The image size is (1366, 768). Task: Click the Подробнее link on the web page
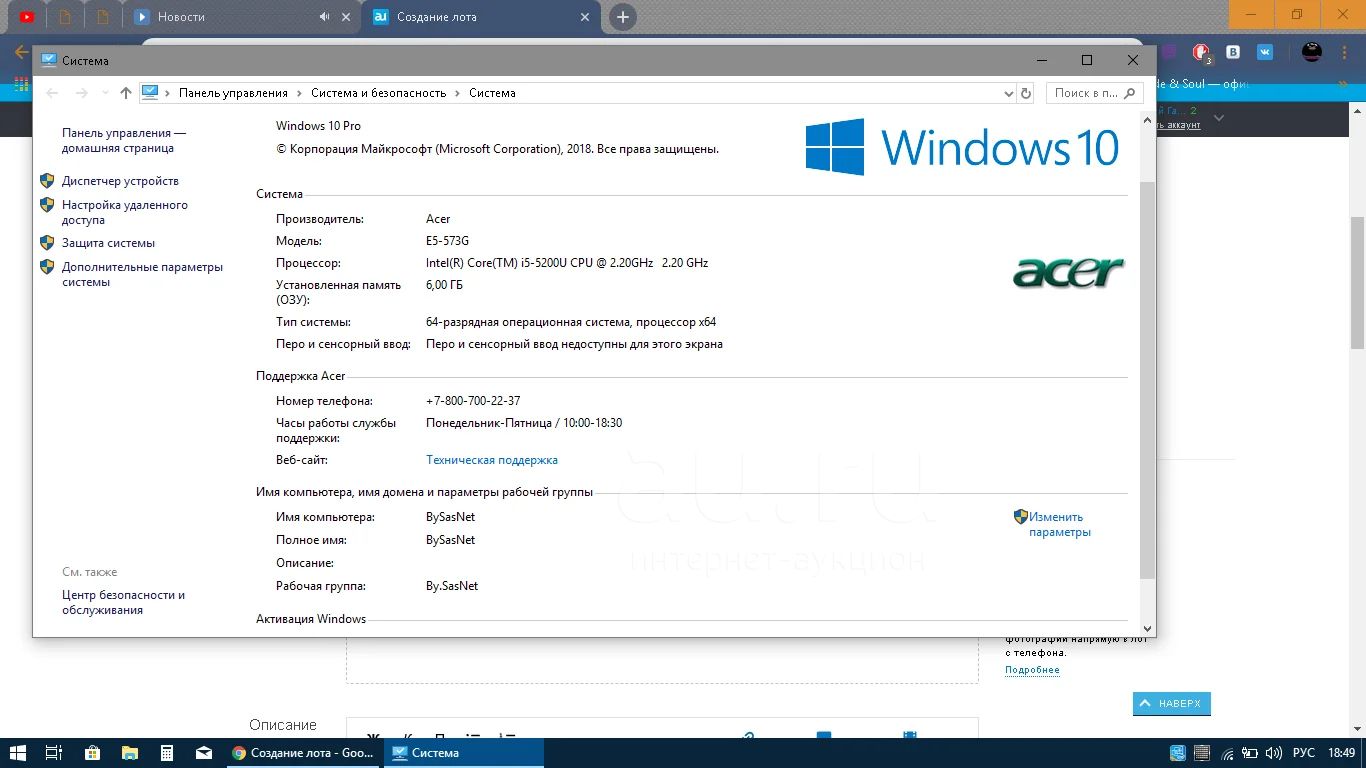pos(1032,670)
